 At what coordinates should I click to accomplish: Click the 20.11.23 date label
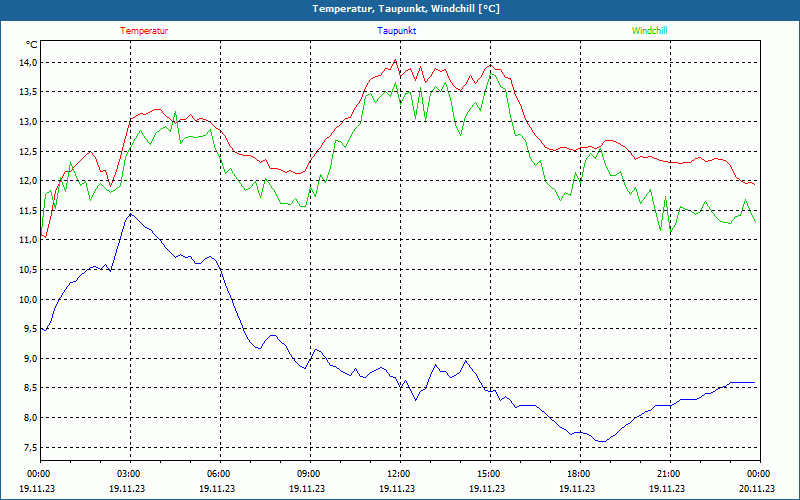[758, 488]
